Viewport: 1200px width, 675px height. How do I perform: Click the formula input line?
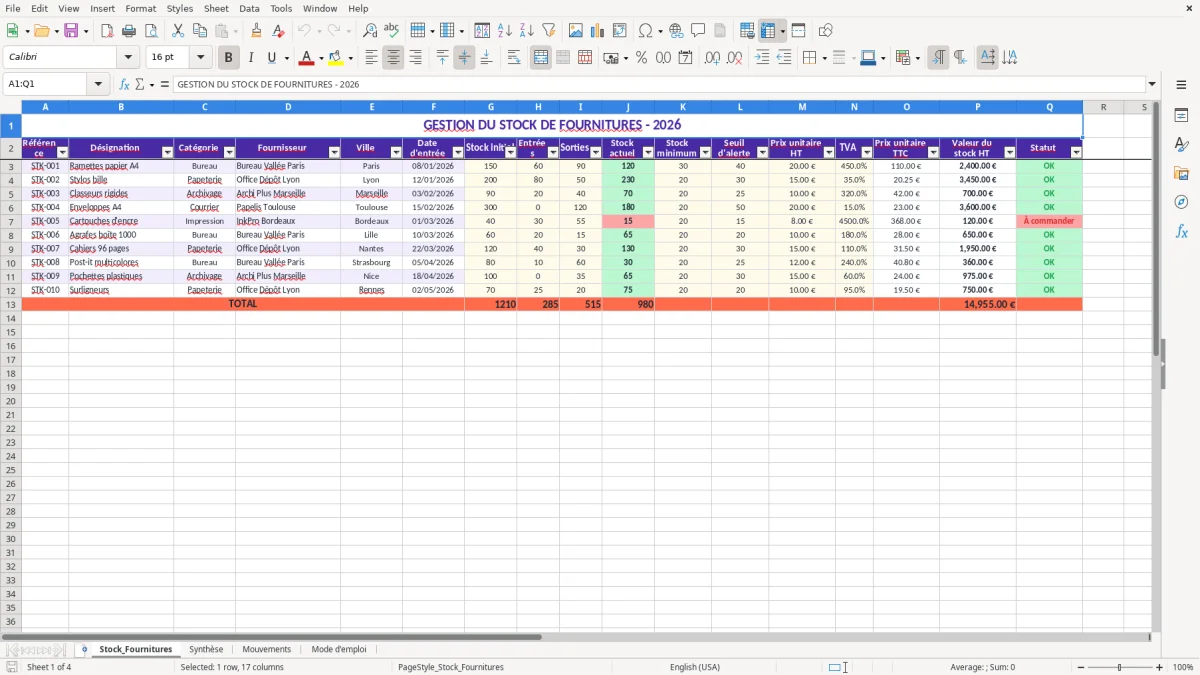click(659, 84)
